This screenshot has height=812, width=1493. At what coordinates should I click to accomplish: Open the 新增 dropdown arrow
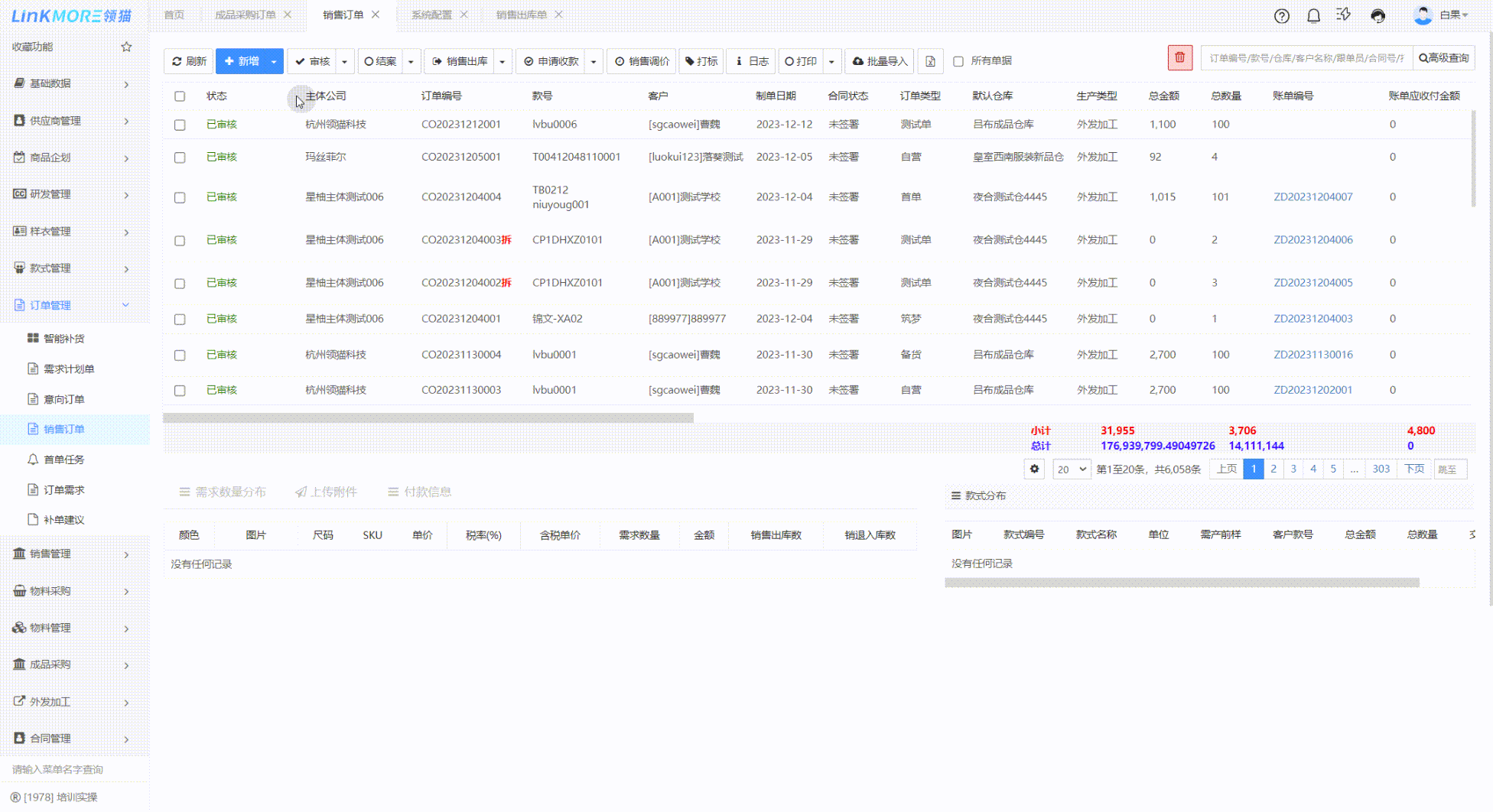pyautogui.click(x=274, y=61)
